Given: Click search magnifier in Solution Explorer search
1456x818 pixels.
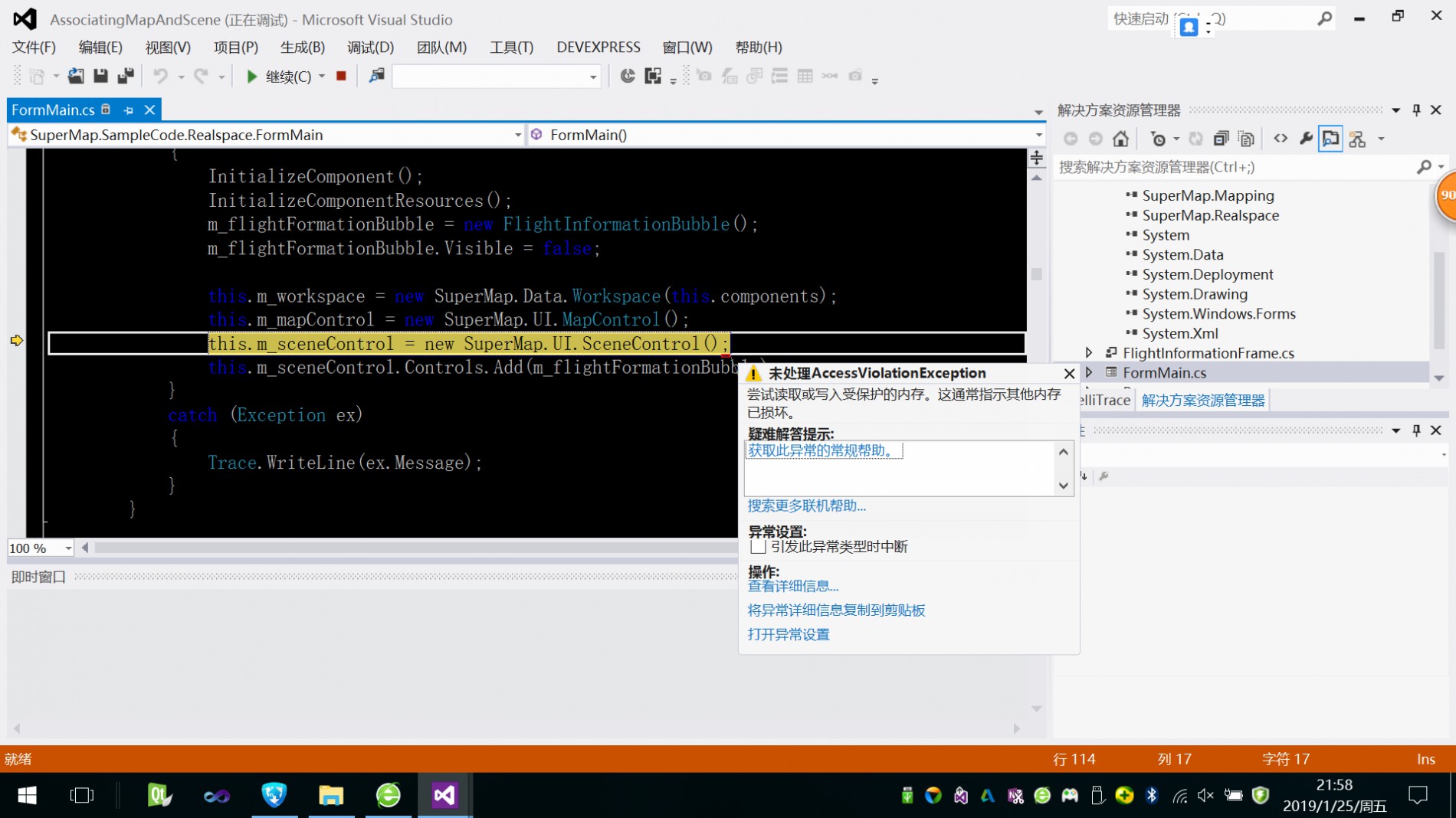Looking at the screenshot, I should [1424, 167].
